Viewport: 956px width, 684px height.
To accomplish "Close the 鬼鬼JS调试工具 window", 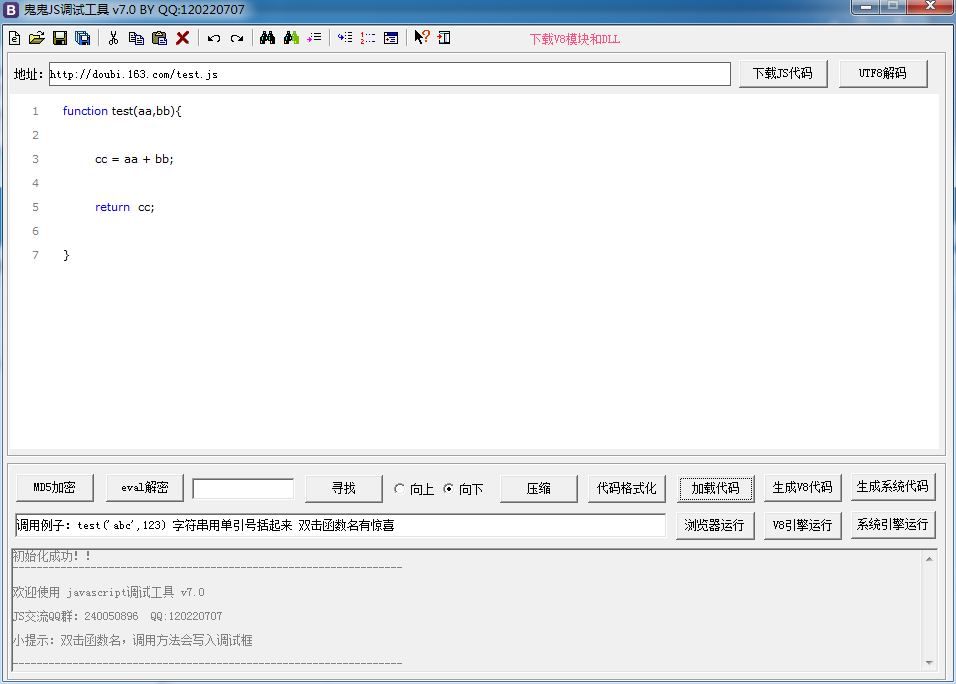I will click(930, 6).
